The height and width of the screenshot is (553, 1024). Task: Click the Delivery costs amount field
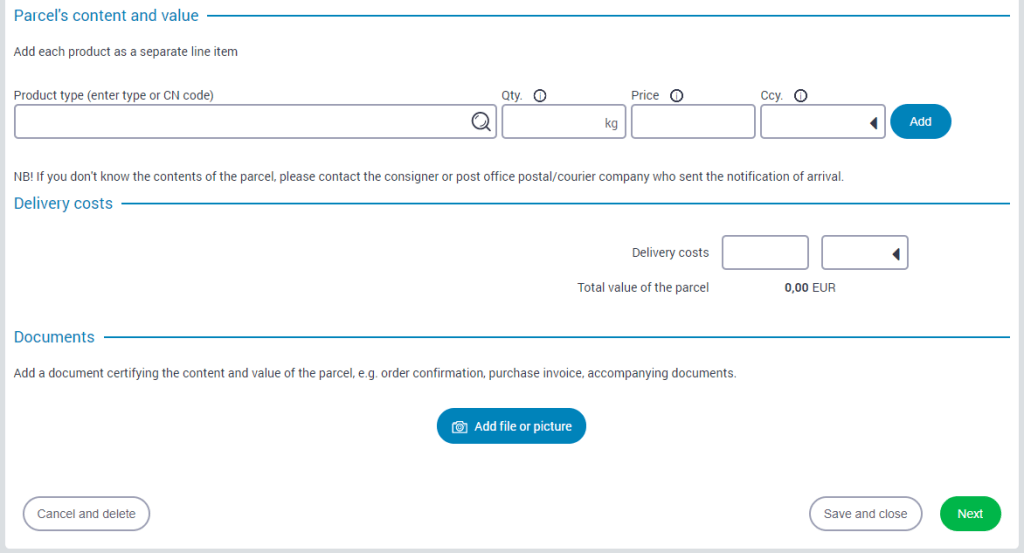point(764,253)
